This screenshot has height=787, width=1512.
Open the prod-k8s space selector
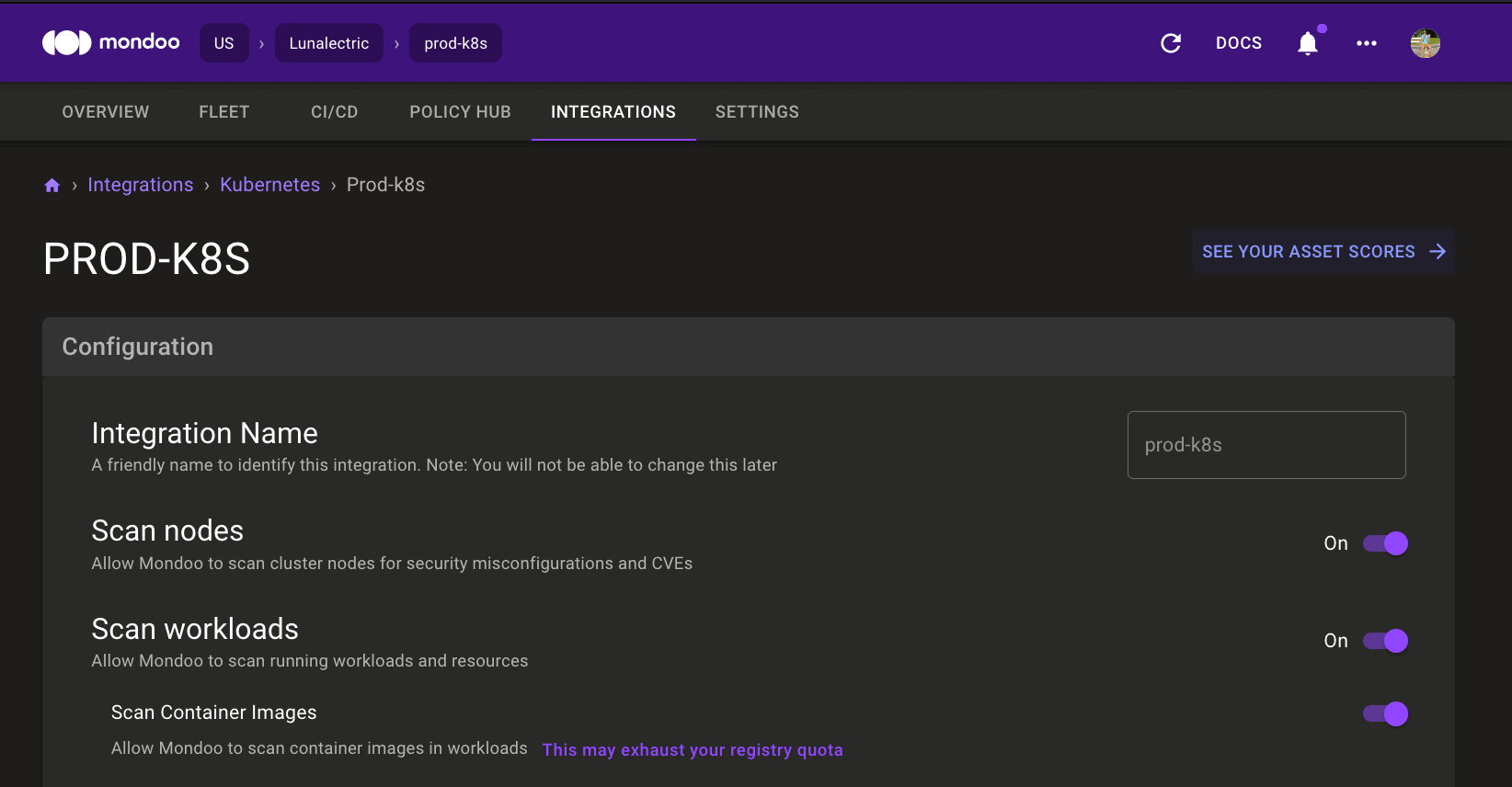tap(455, 43)
